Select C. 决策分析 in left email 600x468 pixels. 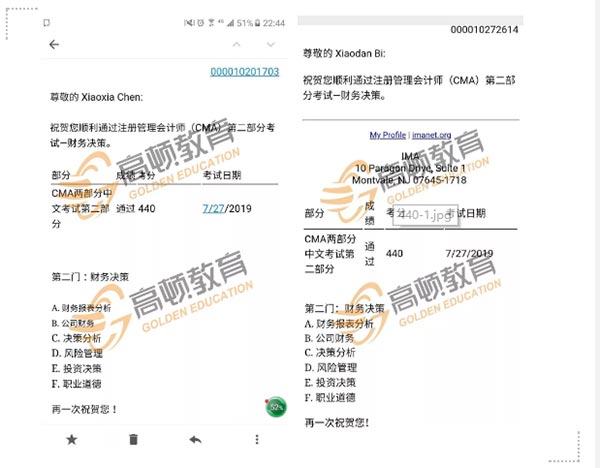coord(76,338)
